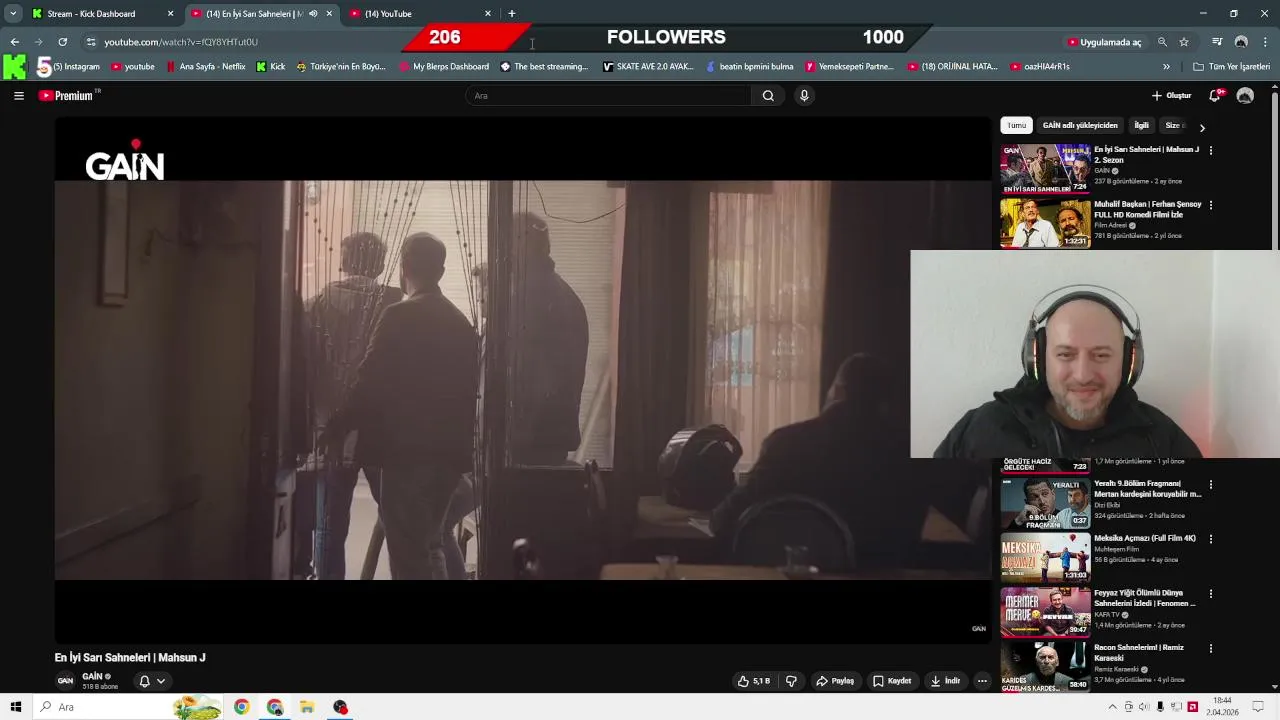
Task: Go to YouTube Premium home logo
Action: pyautogui.click(x=68, y=96)
